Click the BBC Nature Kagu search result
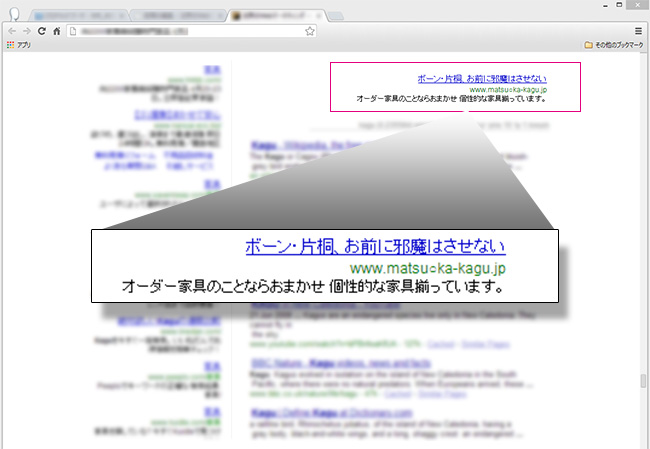Viewport: 650px width, 449px height. coord(341,364)
